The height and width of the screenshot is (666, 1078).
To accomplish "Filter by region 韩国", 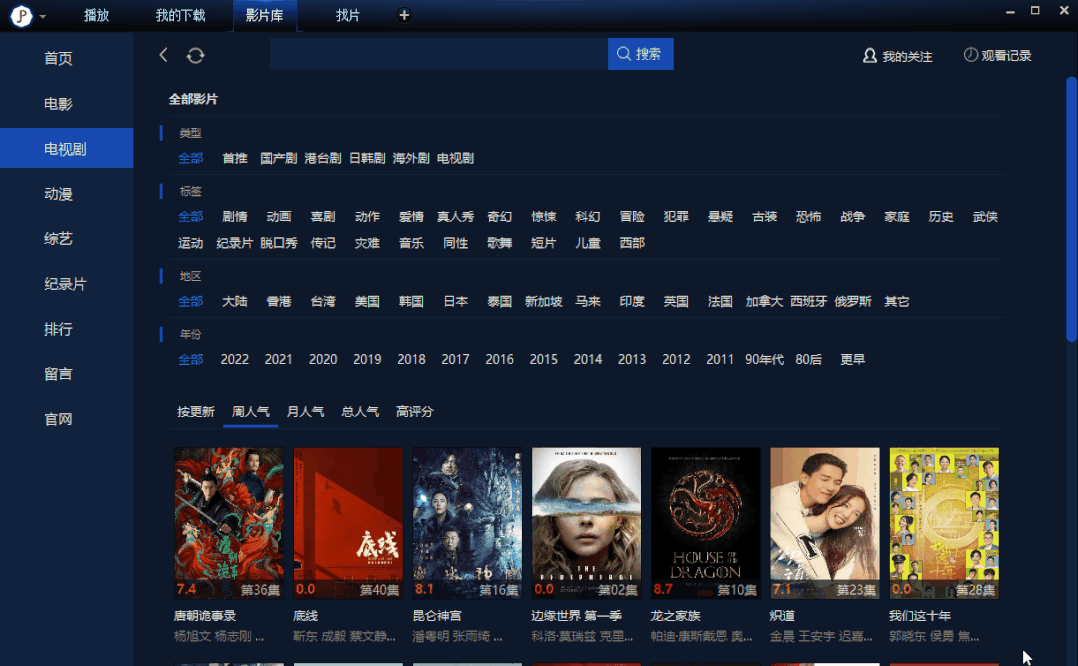I will point(411,301).
